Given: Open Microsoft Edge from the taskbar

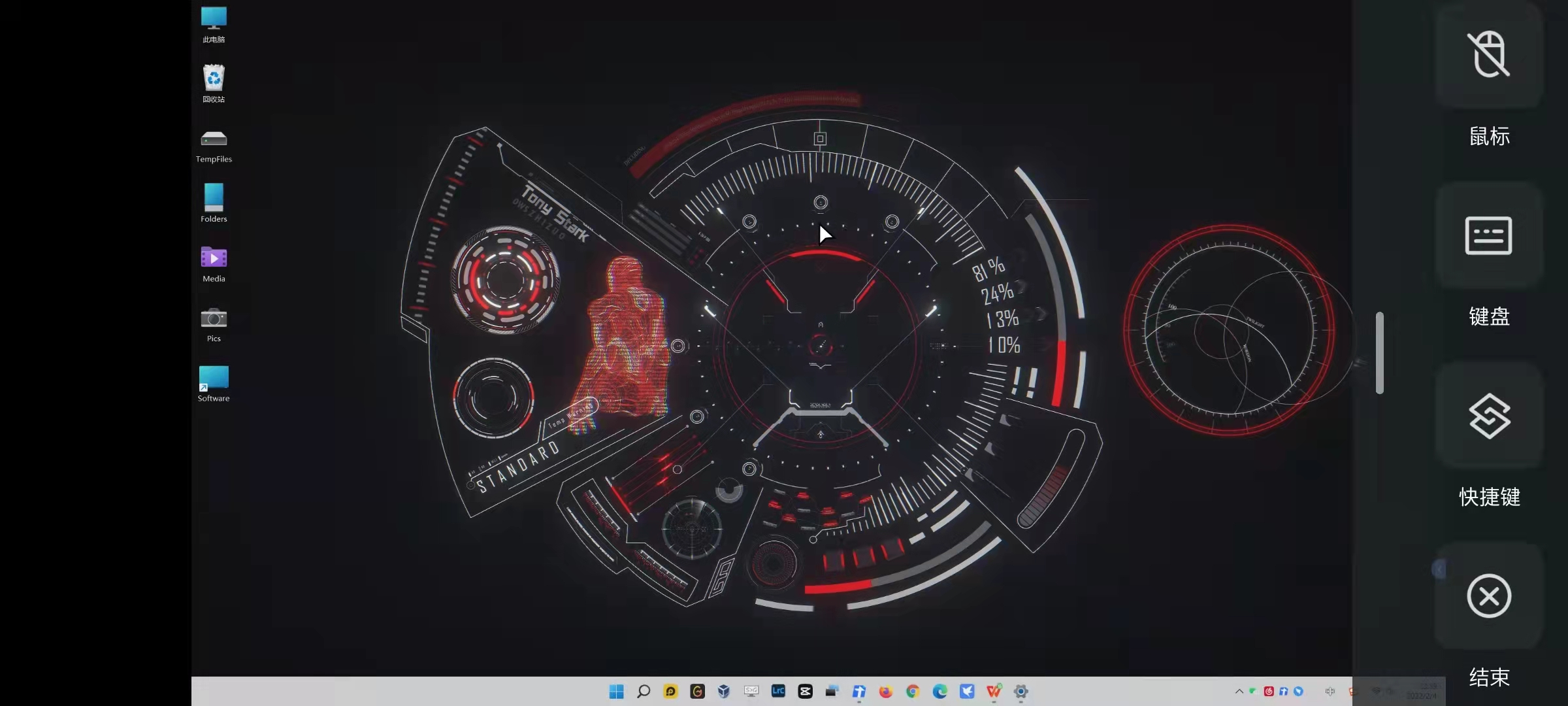Looking at the screenshot, I should point(939,692).
